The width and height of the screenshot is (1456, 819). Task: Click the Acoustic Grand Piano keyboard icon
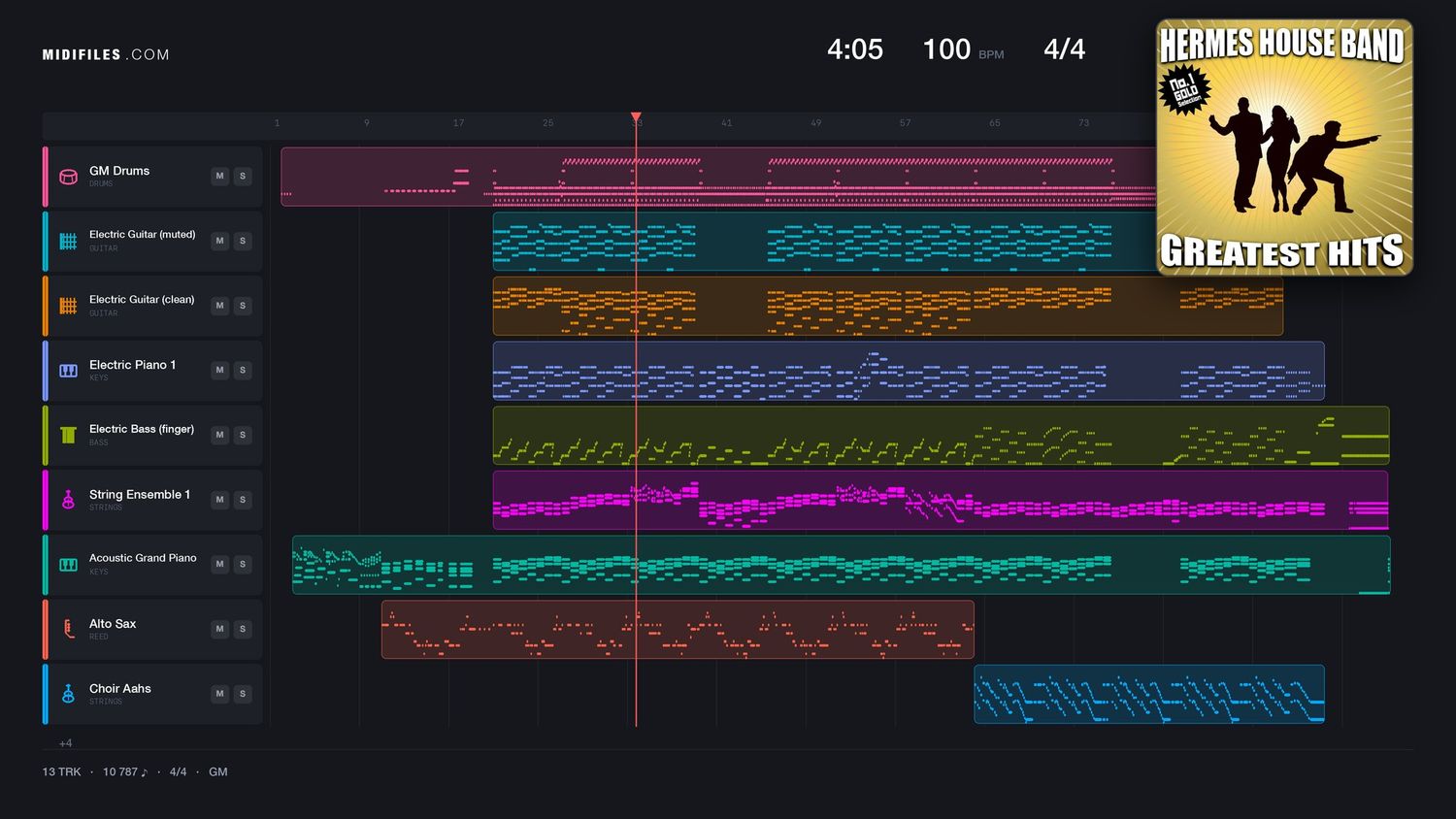(x=68, y=565)
